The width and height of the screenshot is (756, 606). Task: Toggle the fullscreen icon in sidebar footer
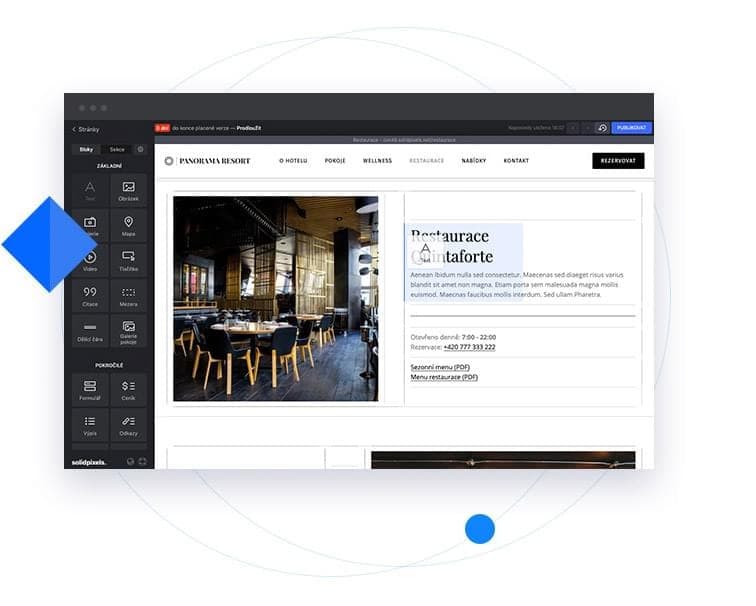(x=143, y=461)
